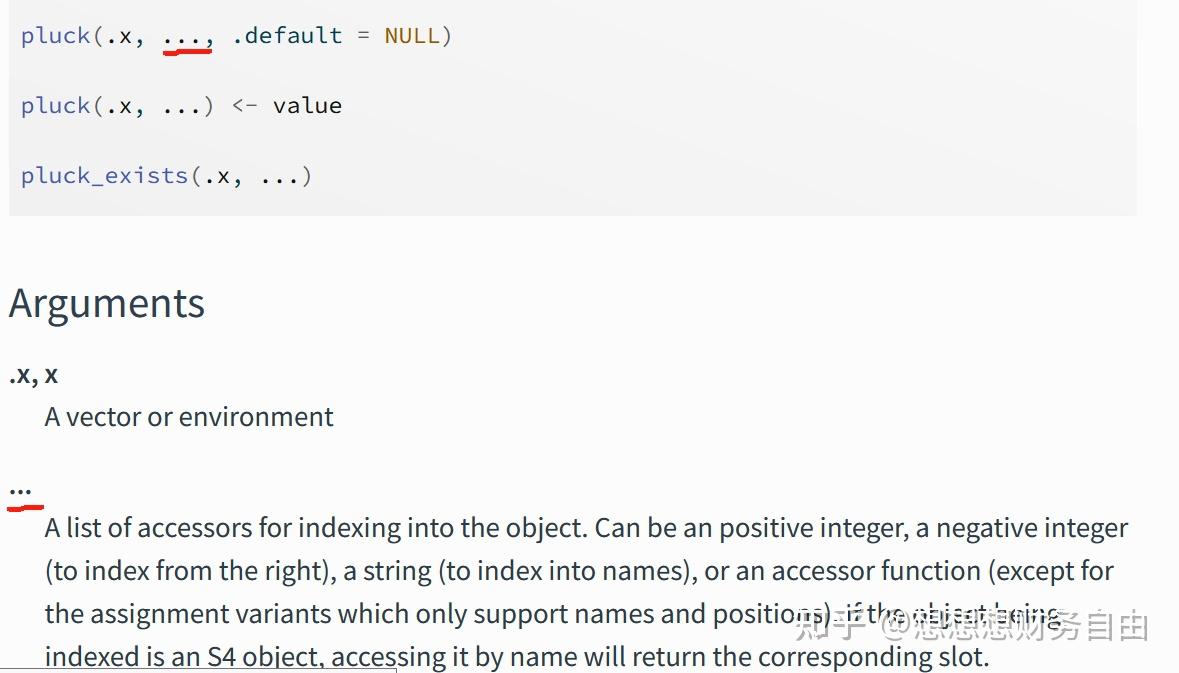Click the text 'A vector or environment'
The height and width of the screenshot is (673, 1179).
[x=189, y=417]
